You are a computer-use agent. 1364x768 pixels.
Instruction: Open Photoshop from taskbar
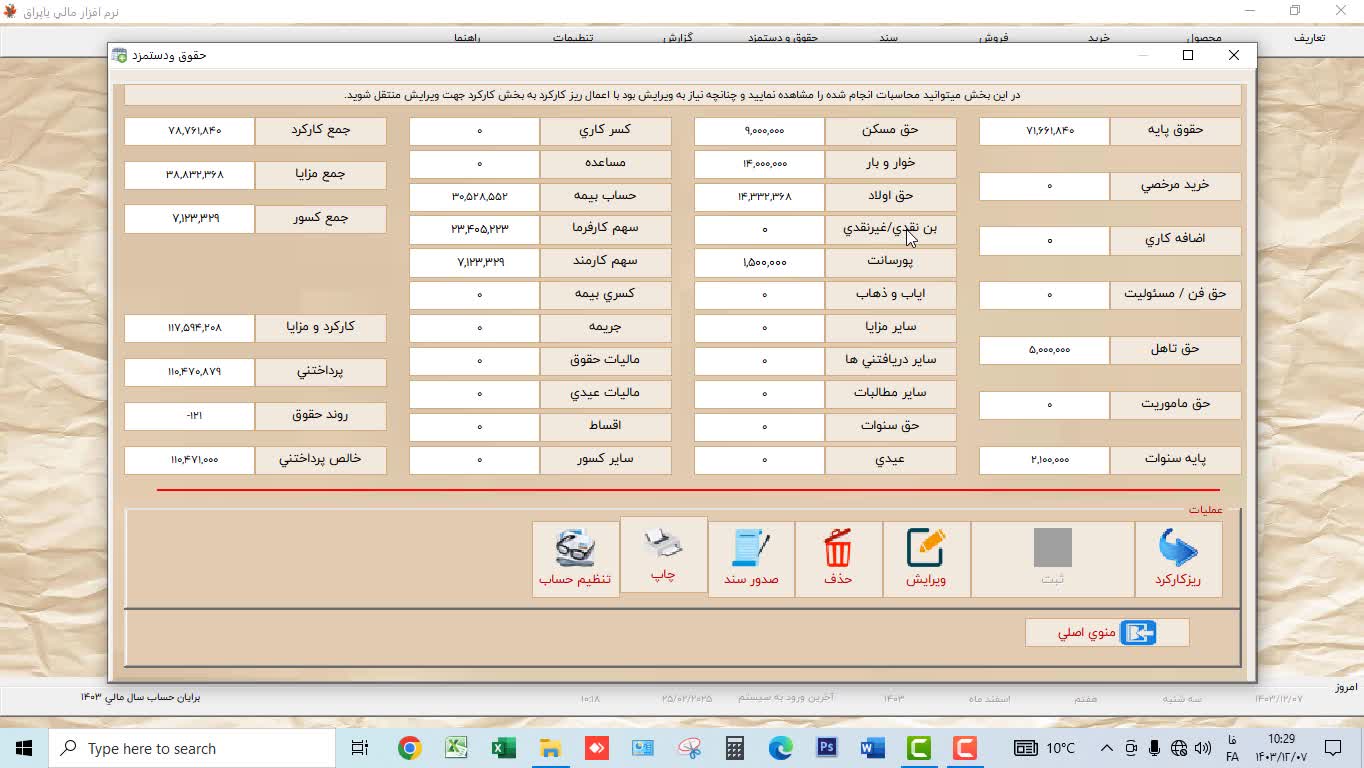click(x=827, y=748)
